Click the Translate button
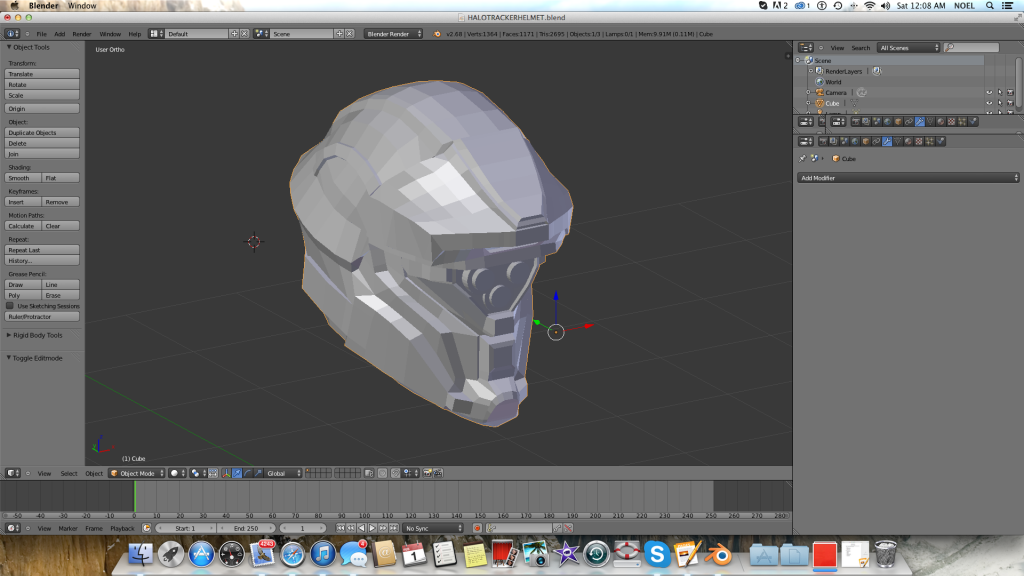The height and width of the screenshot is (576, 1024). click(x=42, y=74)
